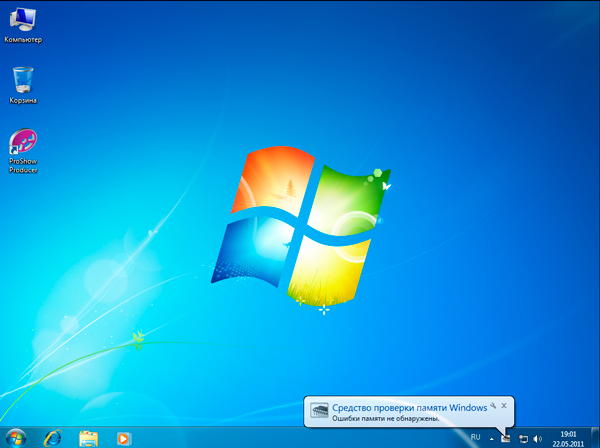Open Windows Explorer folder on taskbar
The width and height of the screenshot is (600, 448).
coord(88,438)
